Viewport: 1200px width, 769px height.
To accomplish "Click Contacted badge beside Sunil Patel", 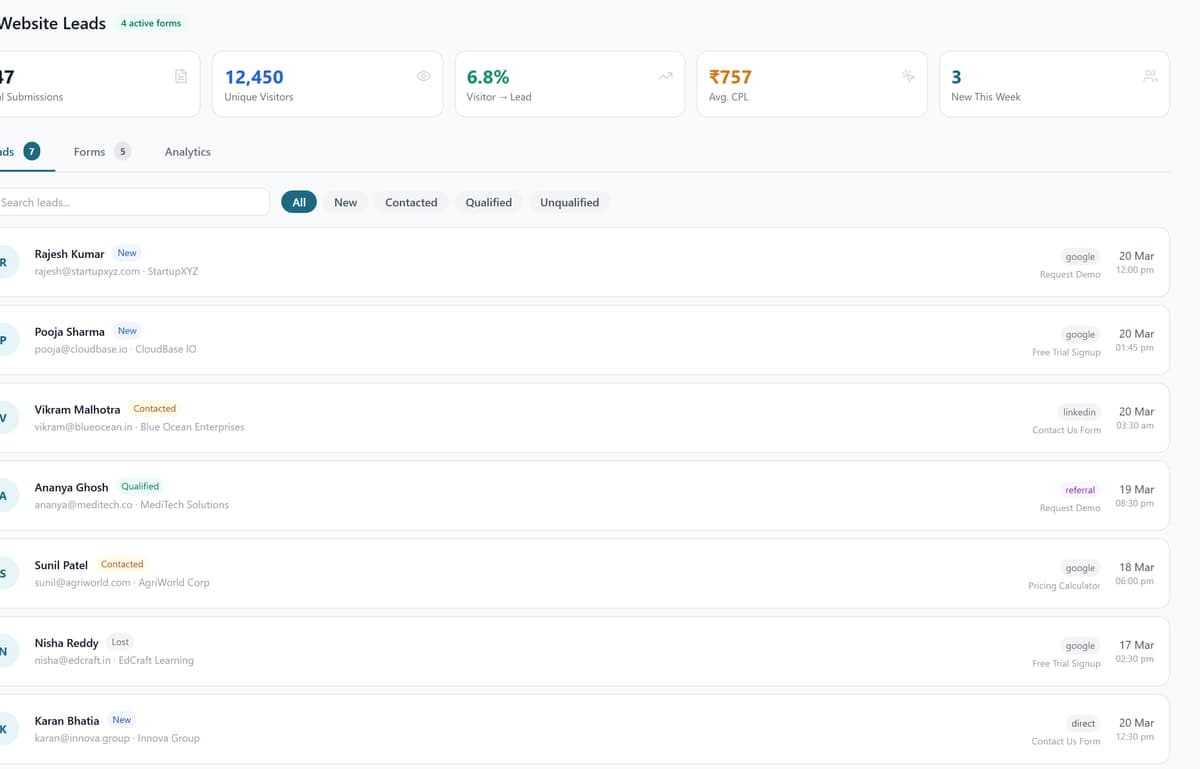I will [122, 565].
